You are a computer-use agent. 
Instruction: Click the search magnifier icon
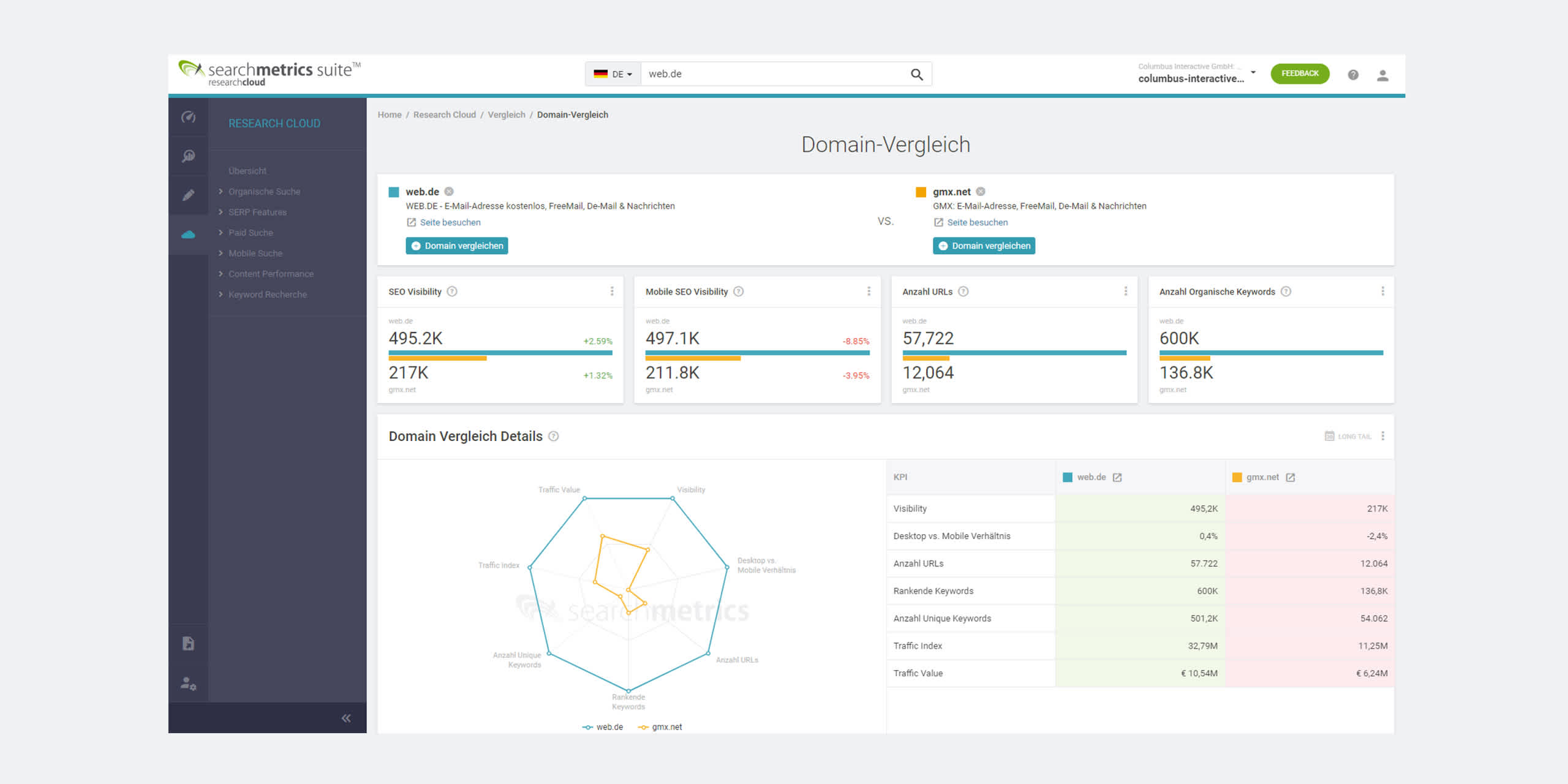[x=917, y=74]
